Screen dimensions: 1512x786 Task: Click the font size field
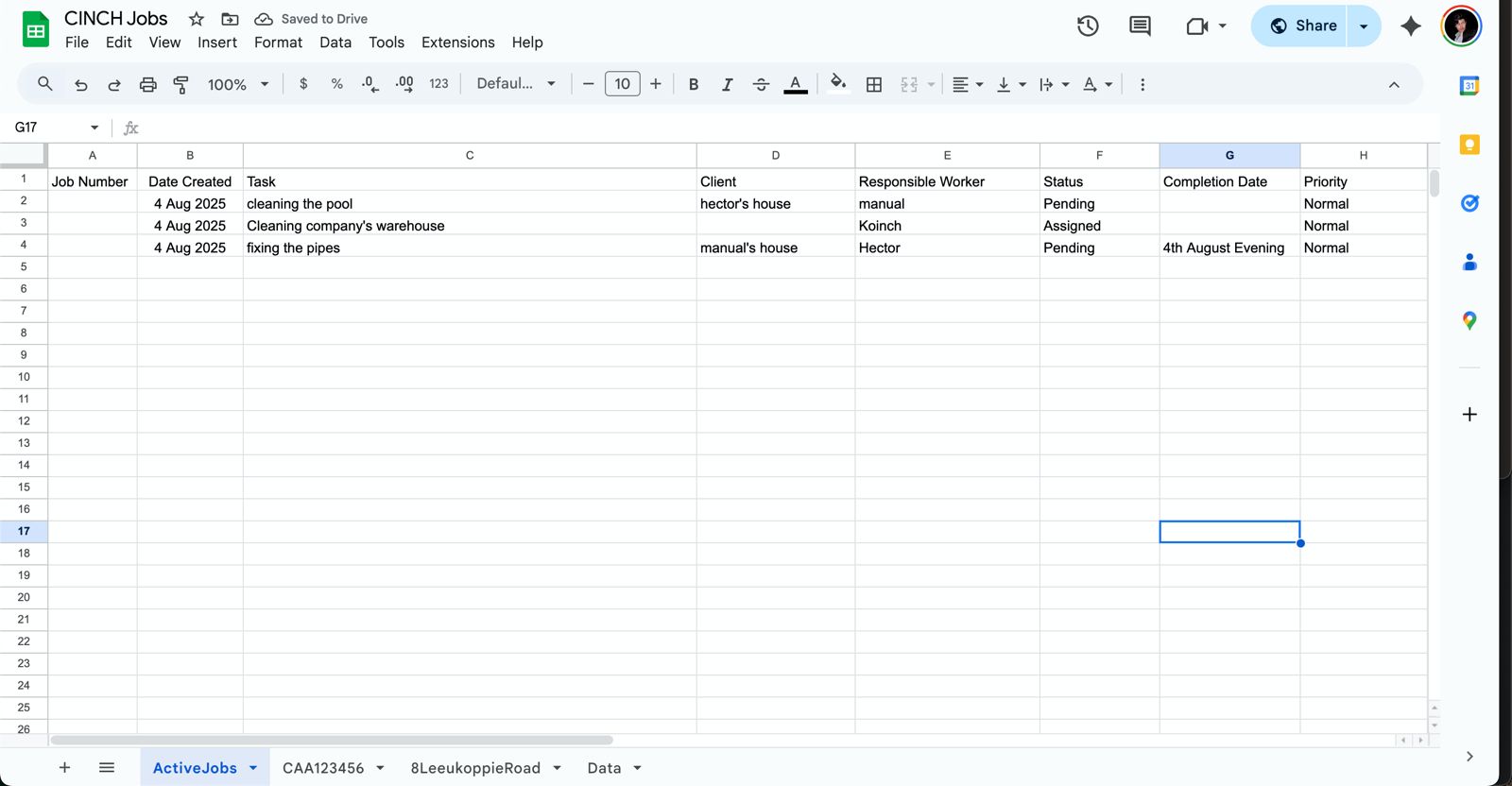coord(622,84)
